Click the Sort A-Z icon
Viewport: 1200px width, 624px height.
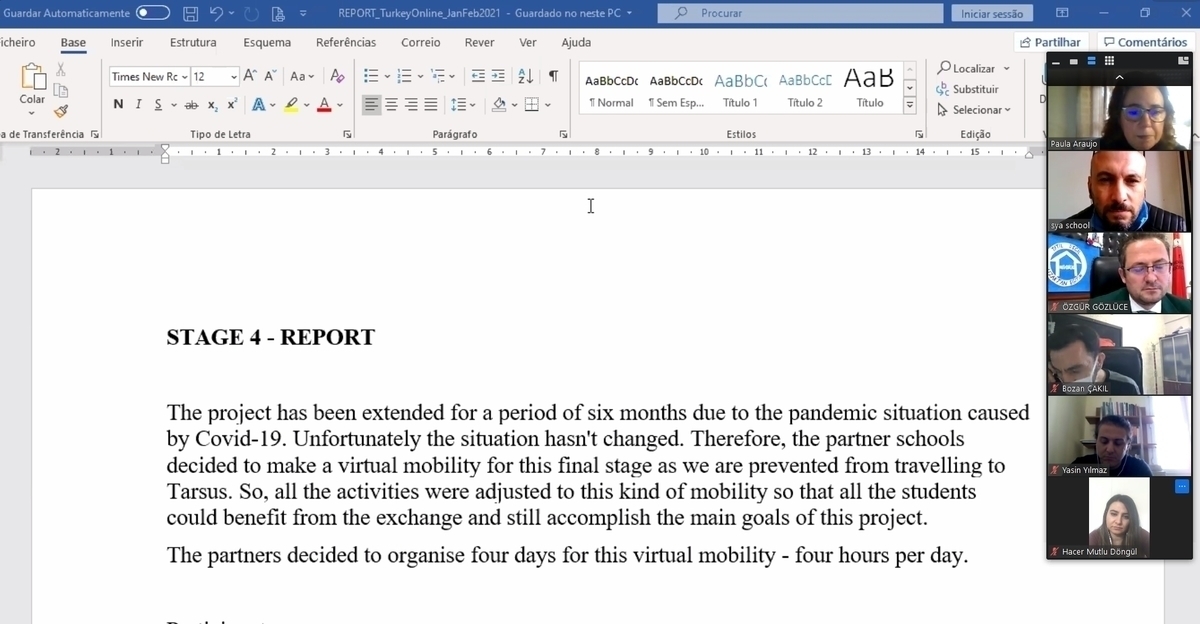(525, 76)
